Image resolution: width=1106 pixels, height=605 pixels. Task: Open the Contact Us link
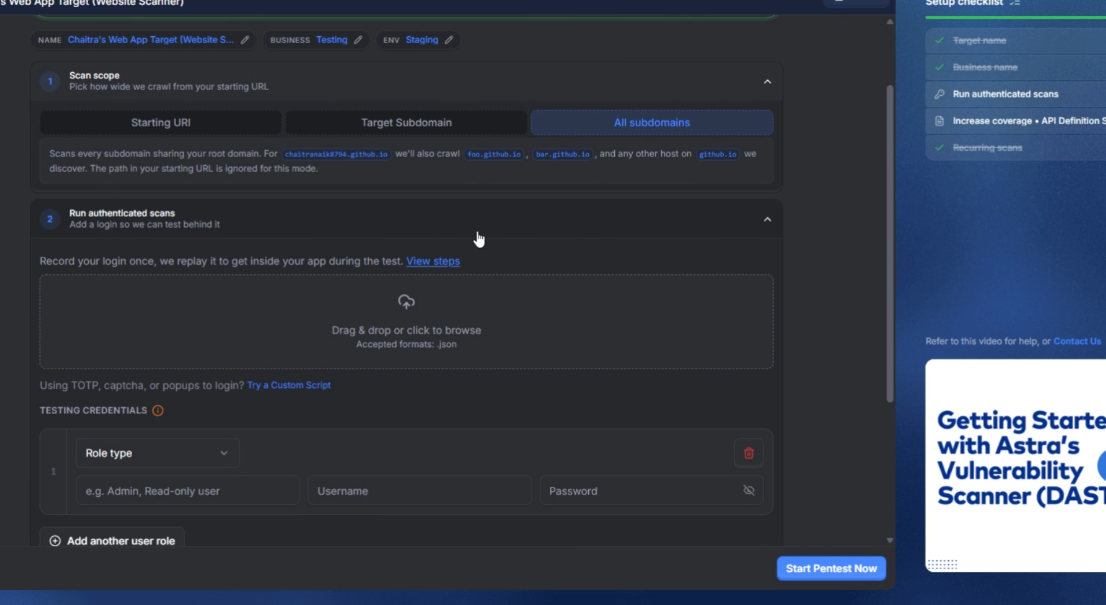coord(1077,341)
